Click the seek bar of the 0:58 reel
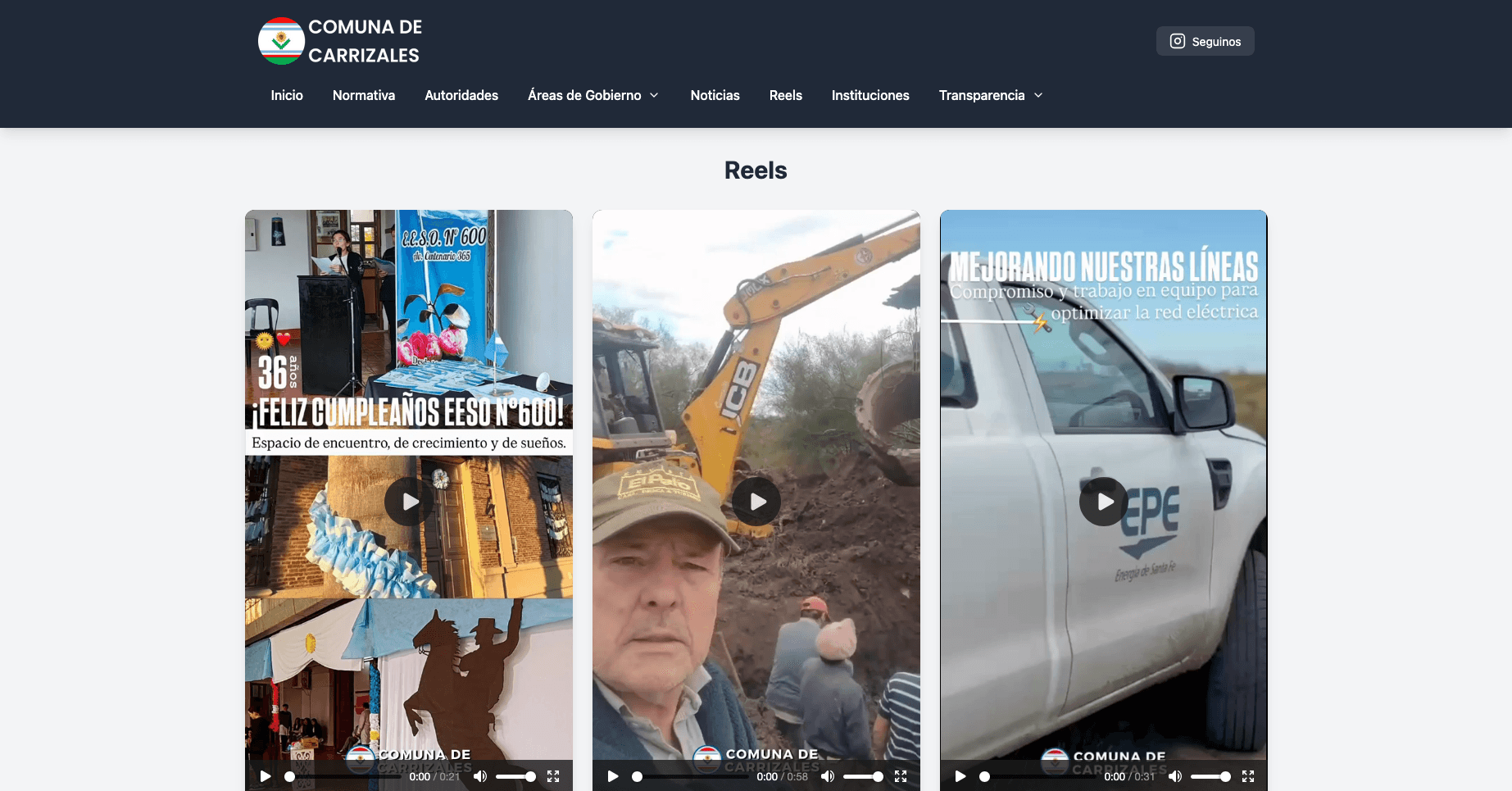This screenshot has height=791, width=1512. click(691, 776)
